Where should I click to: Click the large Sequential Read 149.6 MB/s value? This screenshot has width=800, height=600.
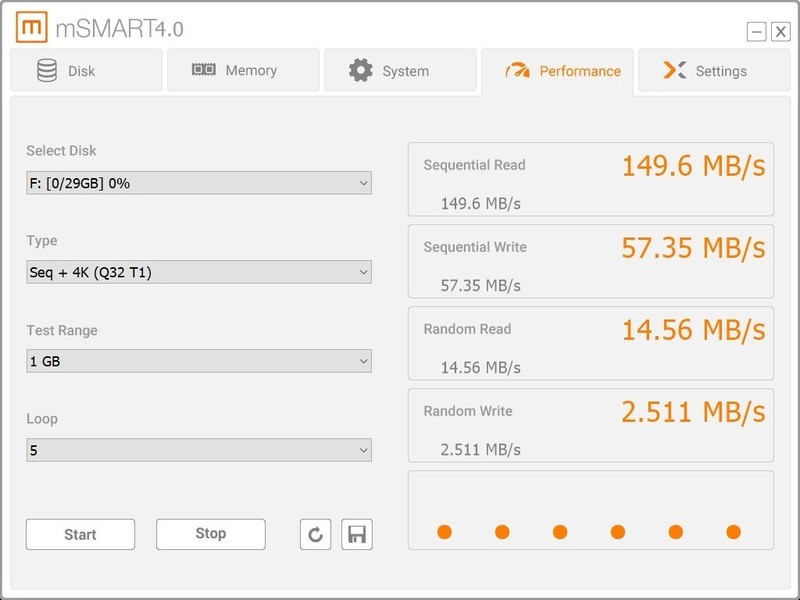point(693,166)
